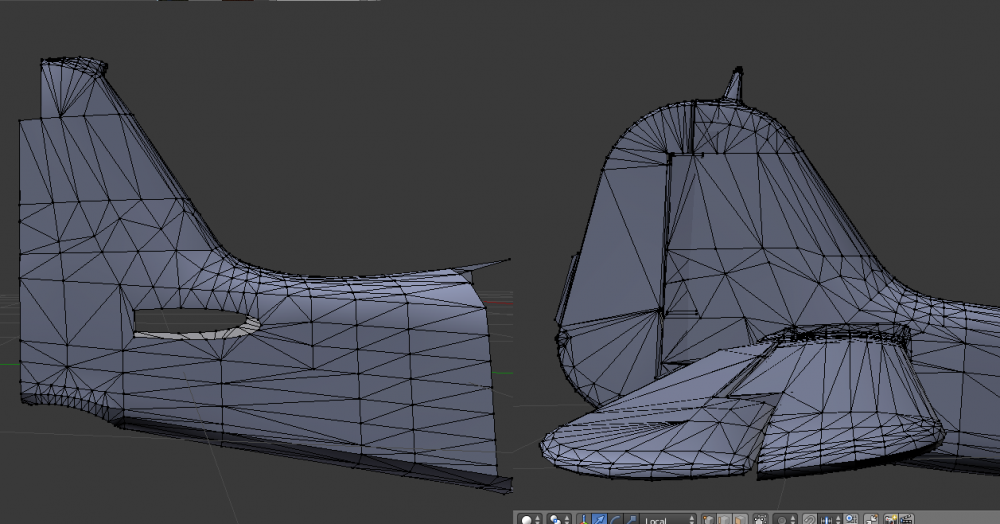Click the oval slot opening in left fuselage
The image size is (1000, 524).
coord(190,320)
